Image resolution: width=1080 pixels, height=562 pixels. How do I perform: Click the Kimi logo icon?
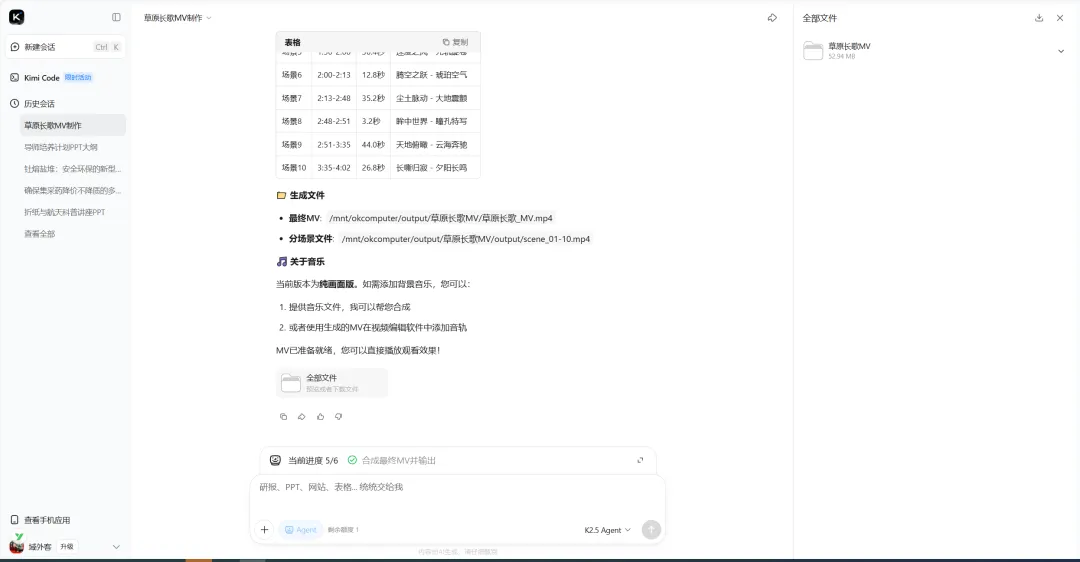point(17,17)
